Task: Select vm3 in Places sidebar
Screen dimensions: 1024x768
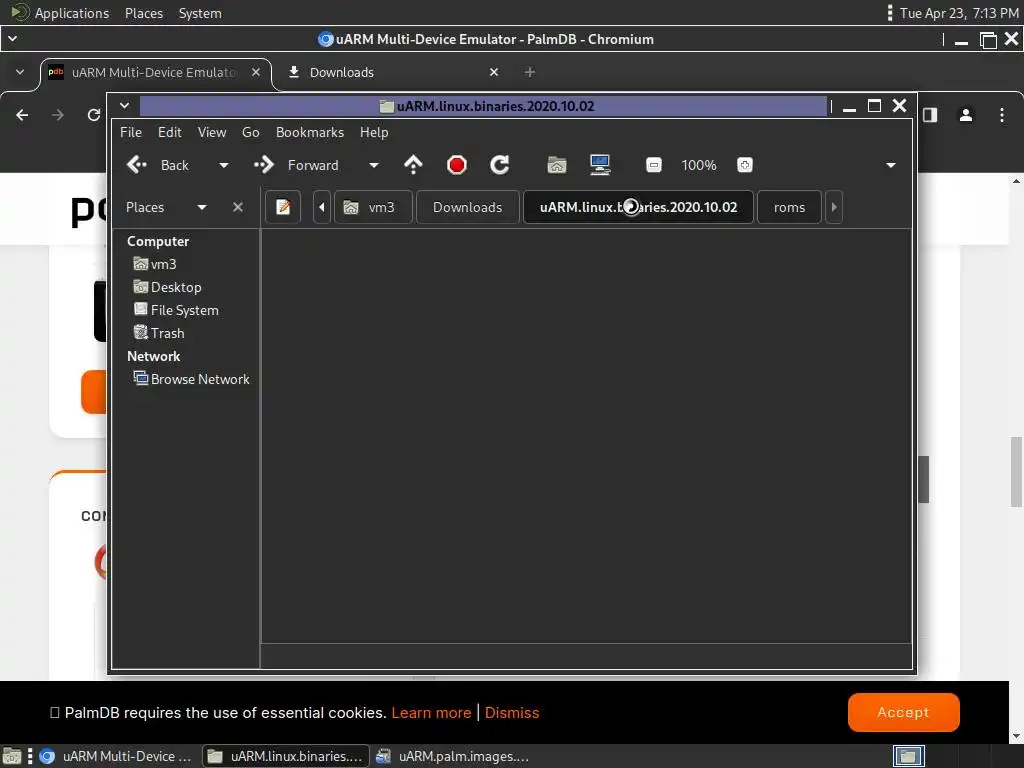Action: click(155, 264)
